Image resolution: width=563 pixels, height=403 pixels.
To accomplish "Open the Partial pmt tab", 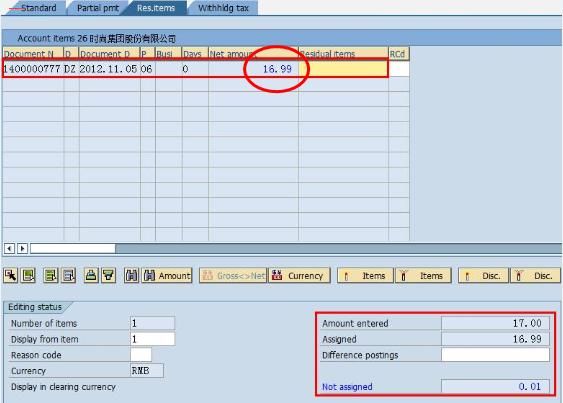I will pyautogui.click(x=98, y=8).
